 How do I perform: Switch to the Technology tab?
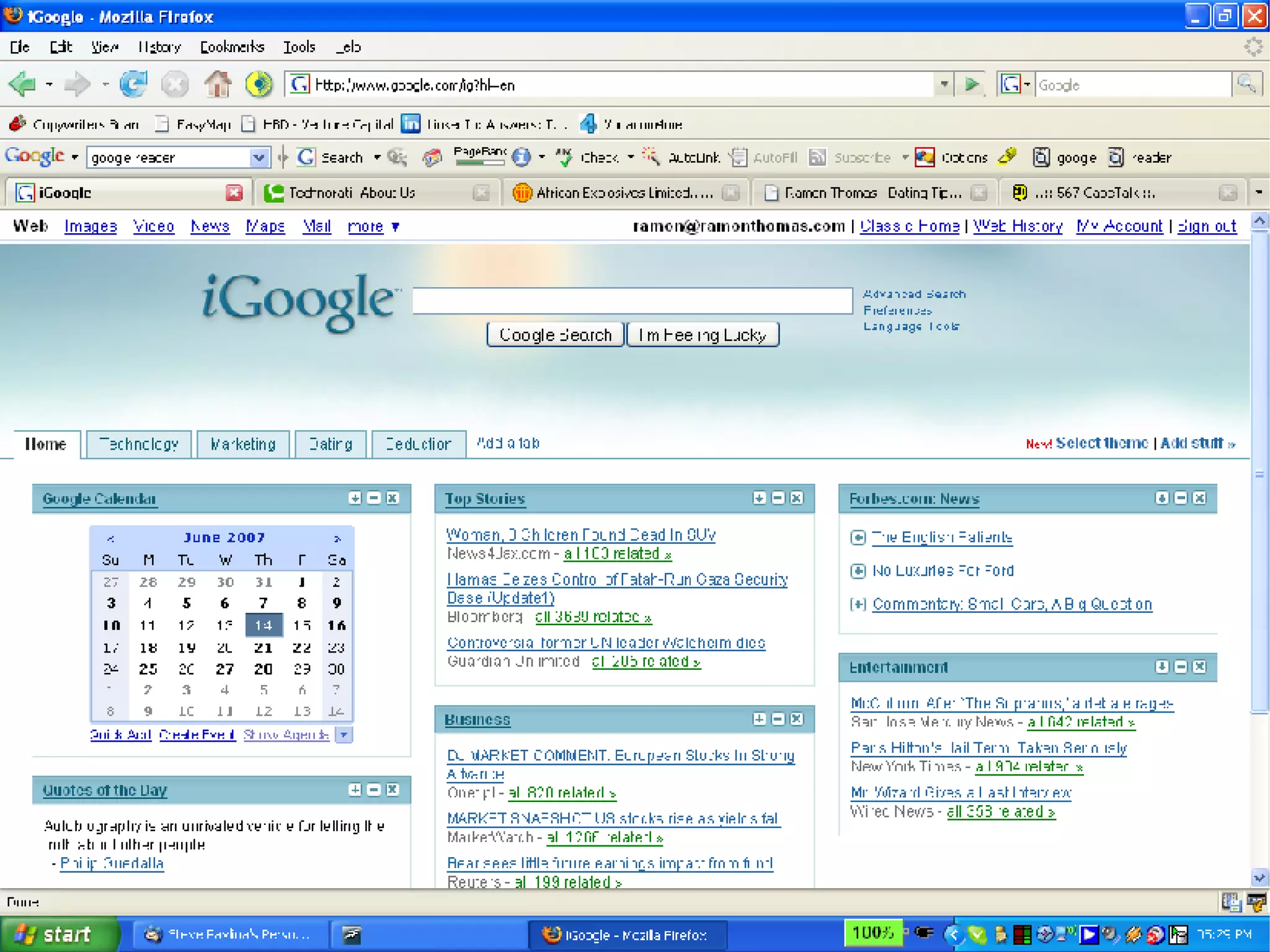[x=139, y=444]
